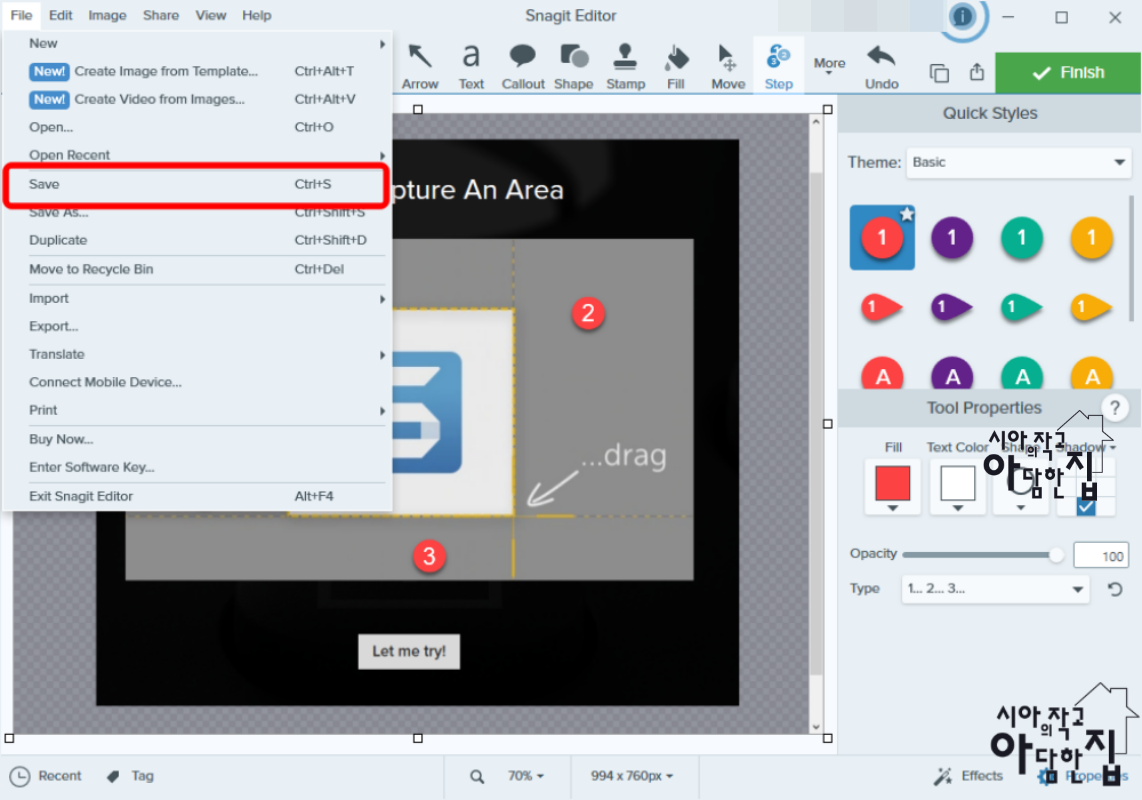Choose the red pointer step style
Image resolution: width=1142 pixels, height=800 pixels.
[x=881, y=307]
